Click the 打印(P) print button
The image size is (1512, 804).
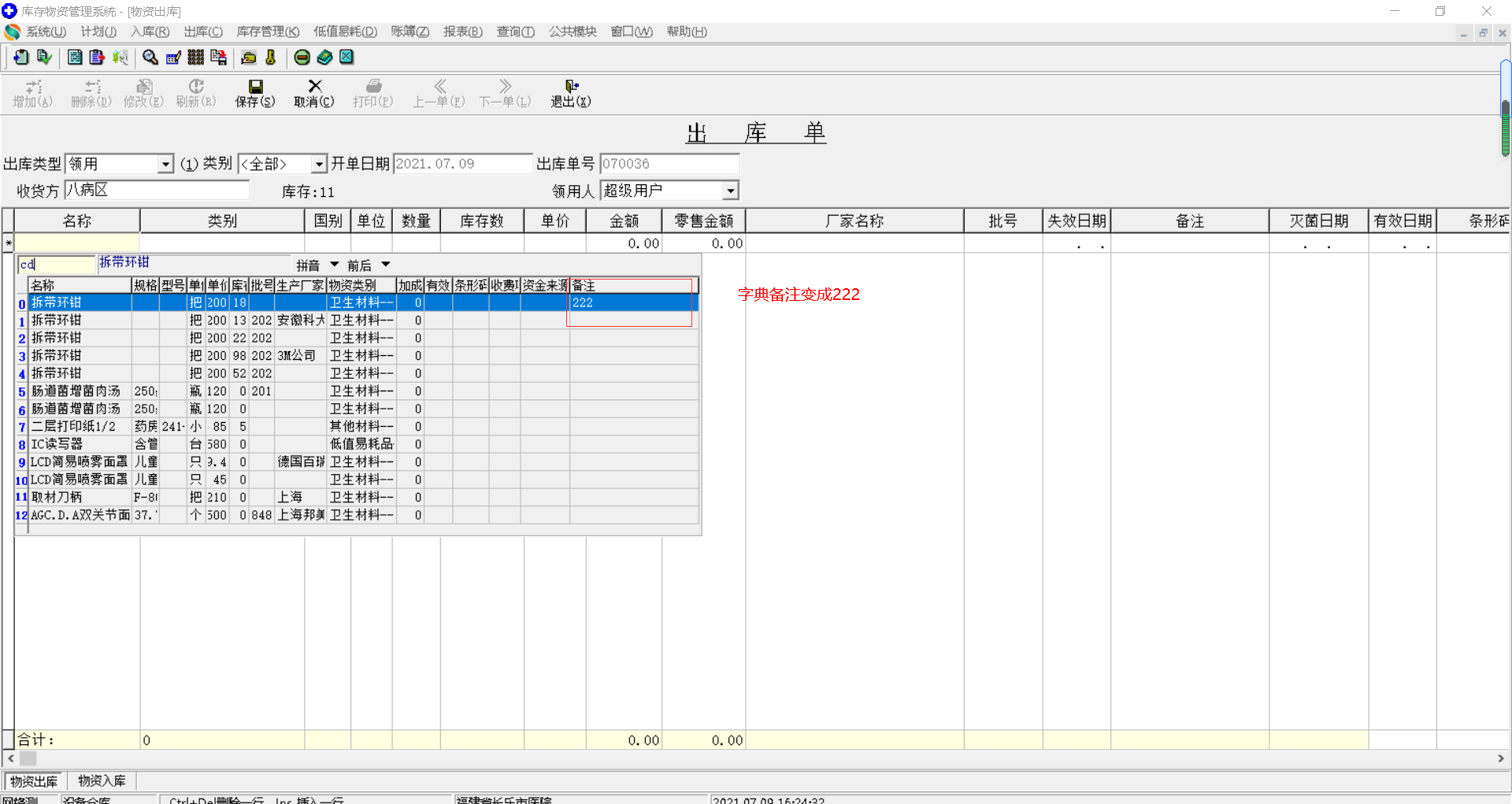[373, 94]
